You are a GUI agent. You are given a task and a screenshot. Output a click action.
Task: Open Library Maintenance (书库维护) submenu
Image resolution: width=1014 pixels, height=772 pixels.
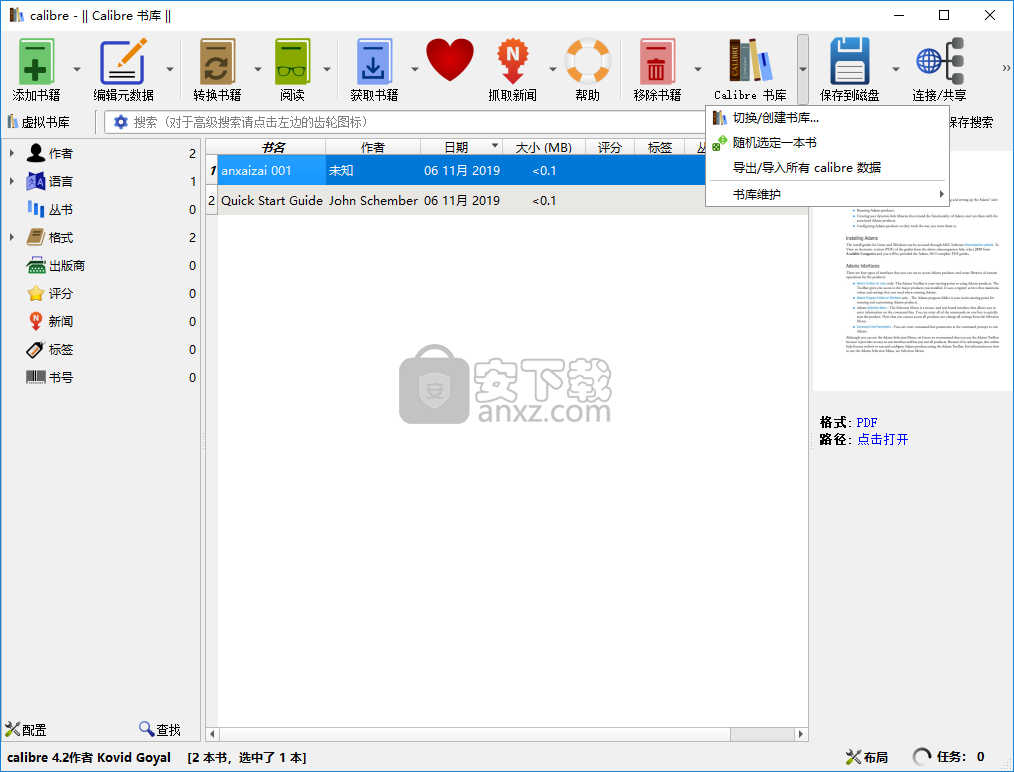tap(827, 195)
